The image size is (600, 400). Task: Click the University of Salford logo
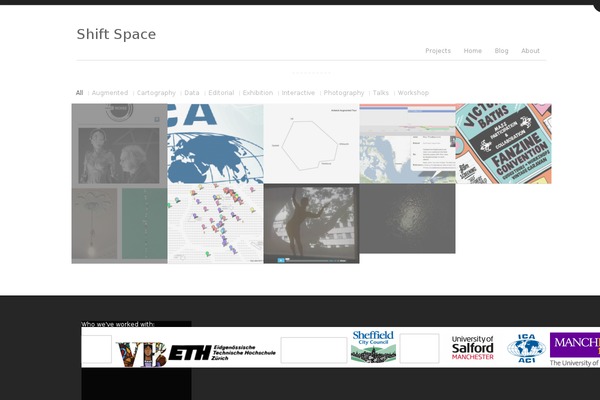tap(473, 348)
